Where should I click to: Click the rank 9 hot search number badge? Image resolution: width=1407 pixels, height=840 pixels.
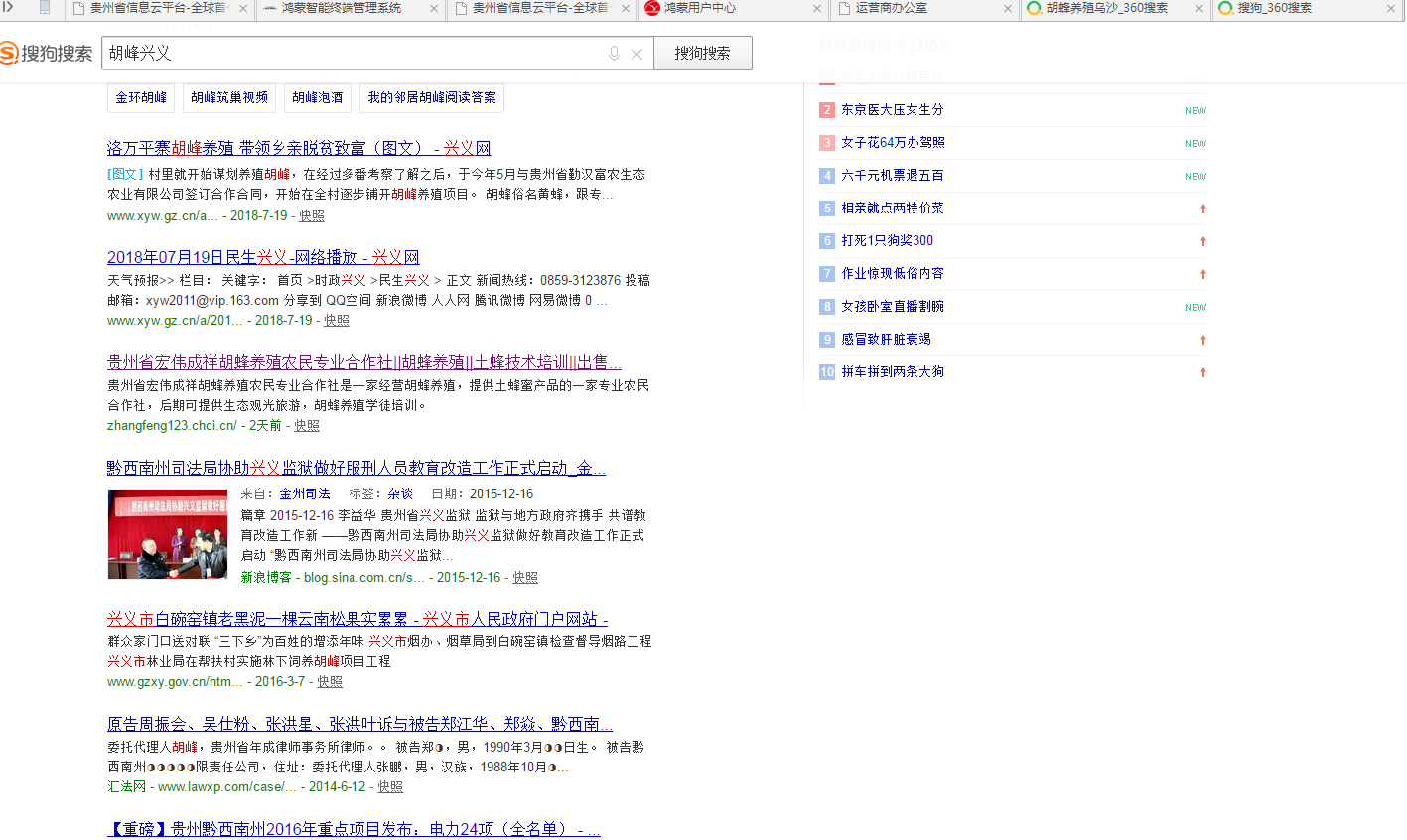click(x=827, y=340)
